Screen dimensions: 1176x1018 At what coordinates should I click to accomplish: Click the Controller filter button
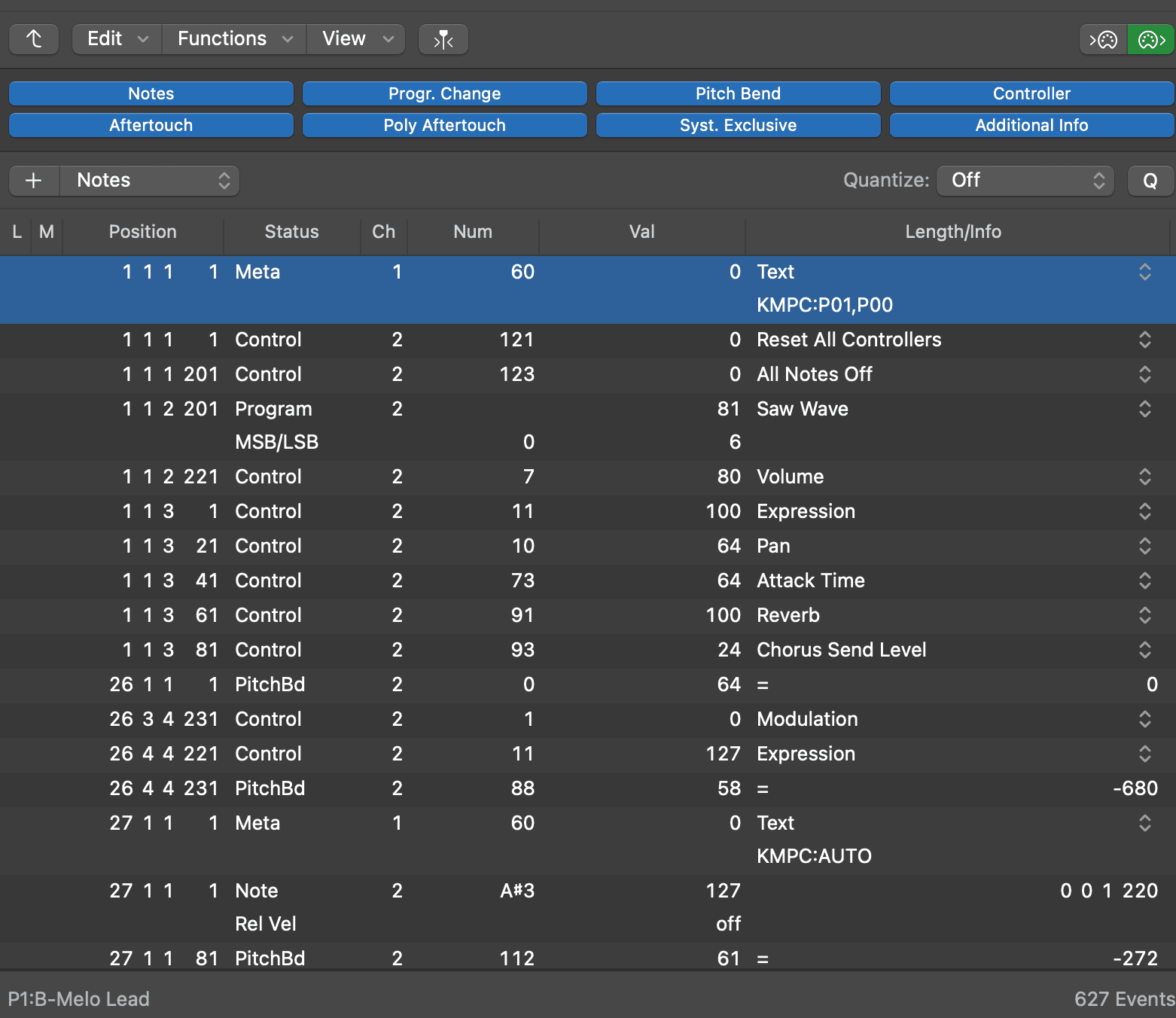pos(1031,93)
